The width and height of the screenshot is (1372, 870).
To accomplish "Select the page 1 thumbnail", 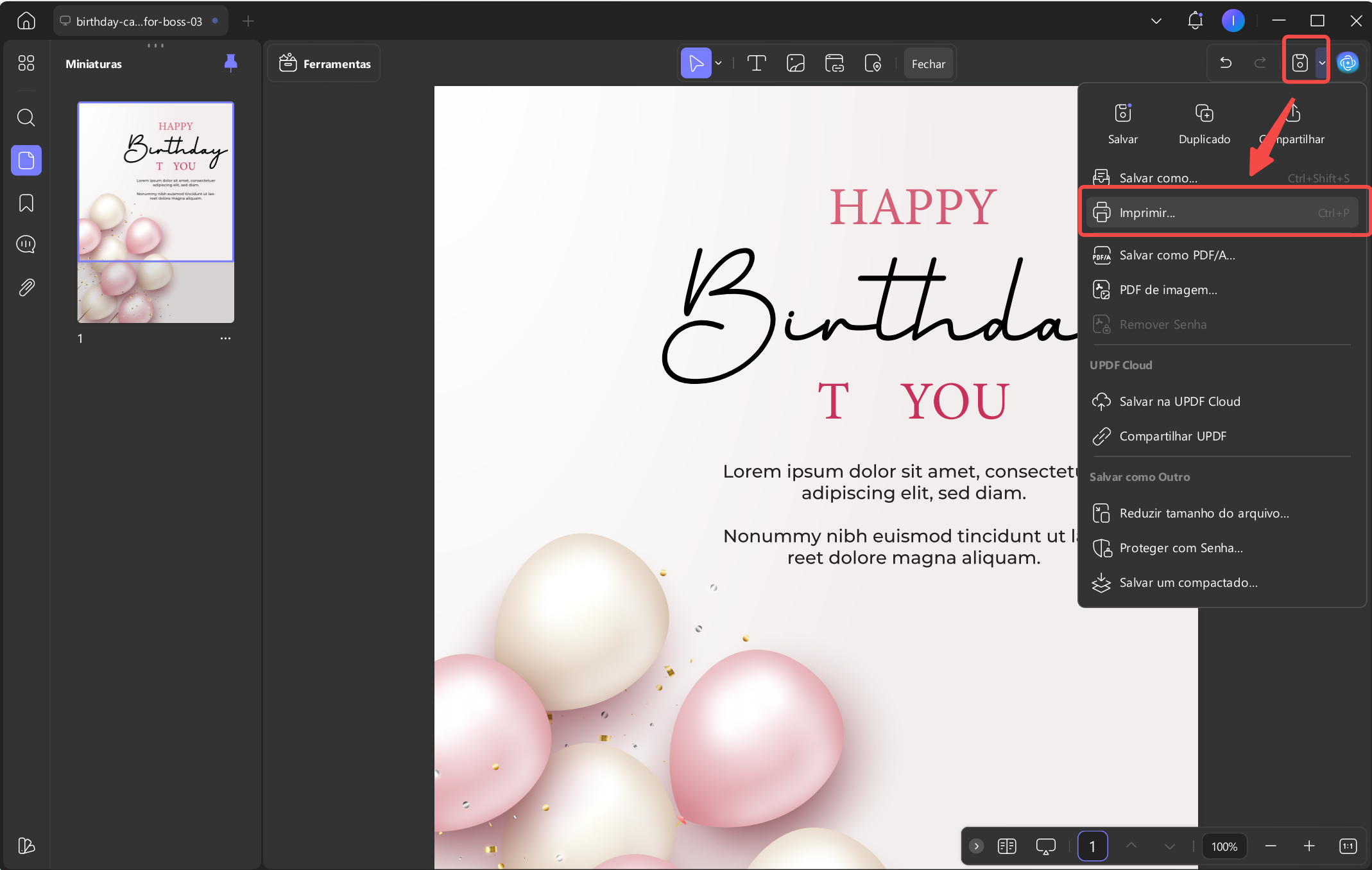I will 156,213.
